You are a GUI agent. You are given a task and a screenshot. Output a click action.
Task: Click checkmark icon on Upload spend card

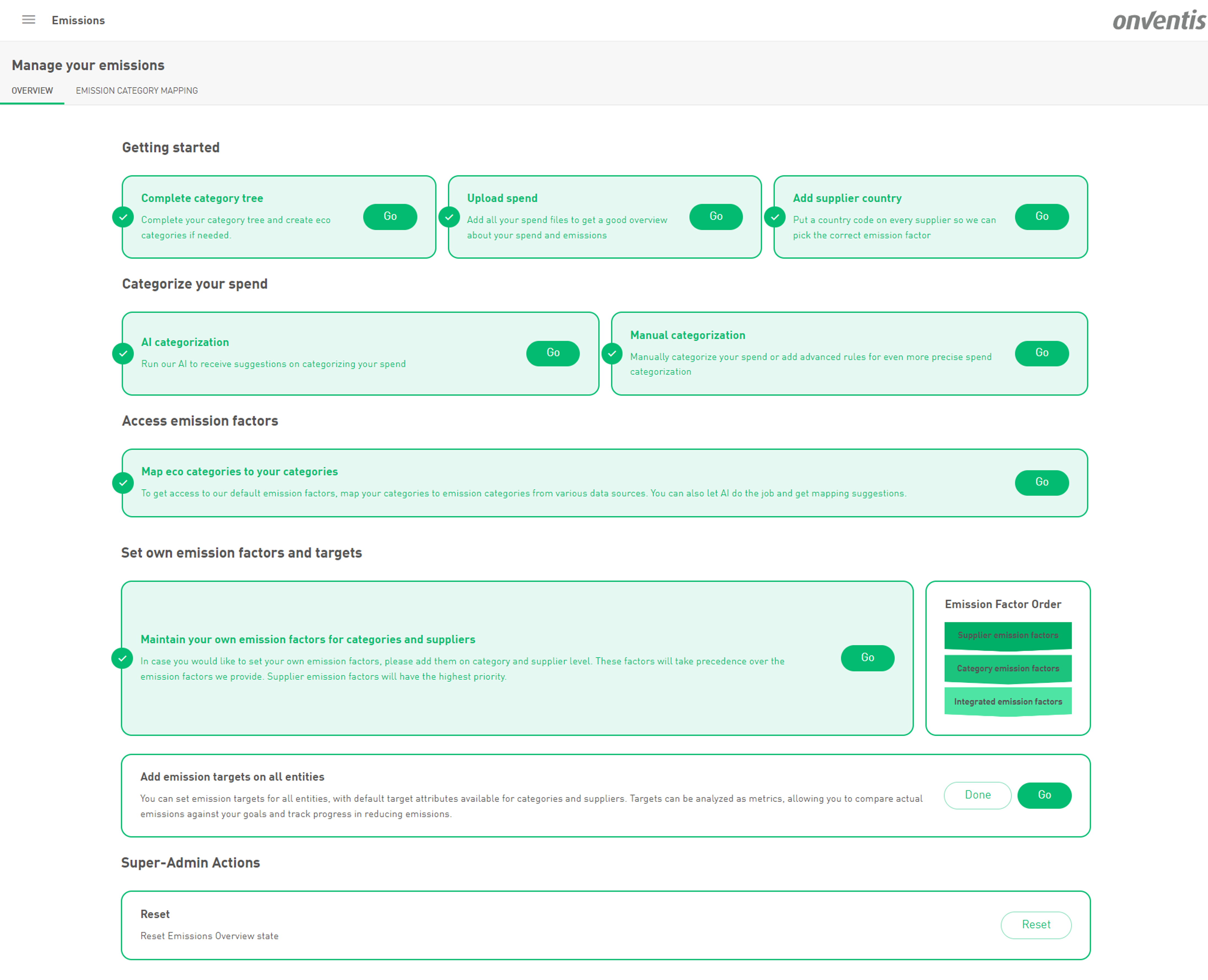(449, 217)
